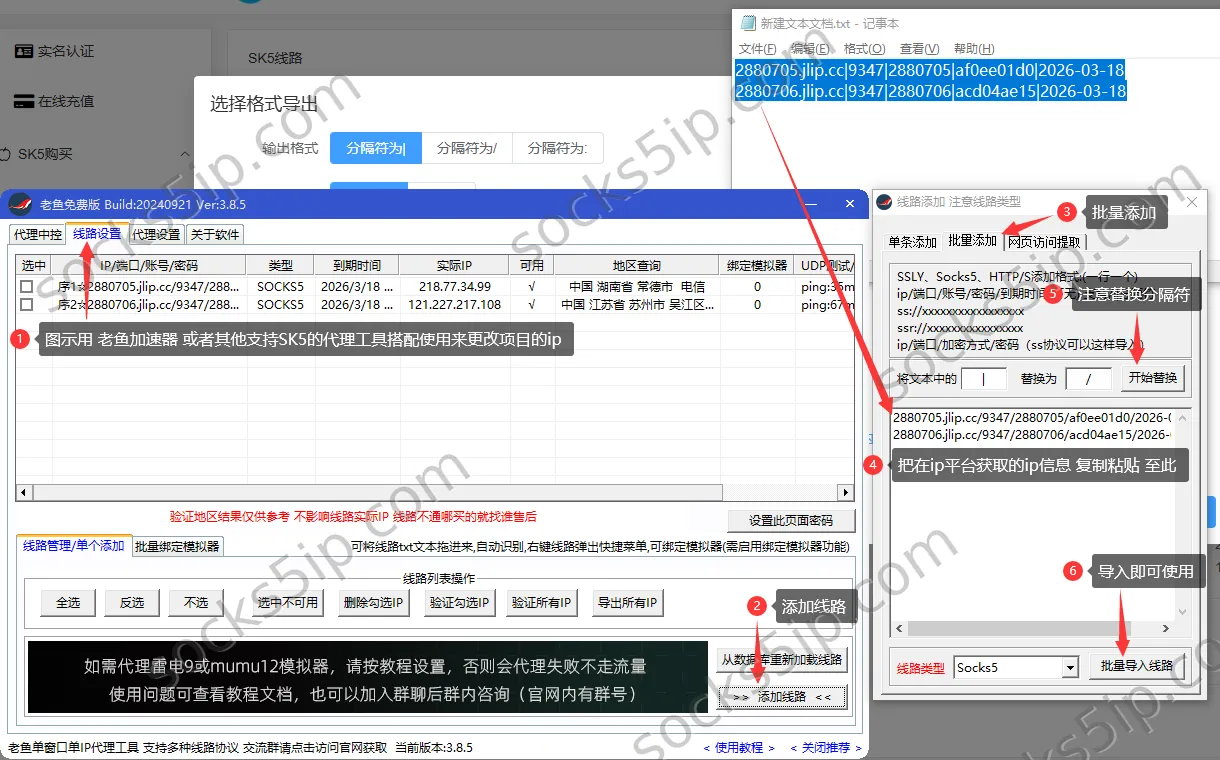Open Notepad 查看(V) menu
The image size is (1220, 760).
pos(919,48)
